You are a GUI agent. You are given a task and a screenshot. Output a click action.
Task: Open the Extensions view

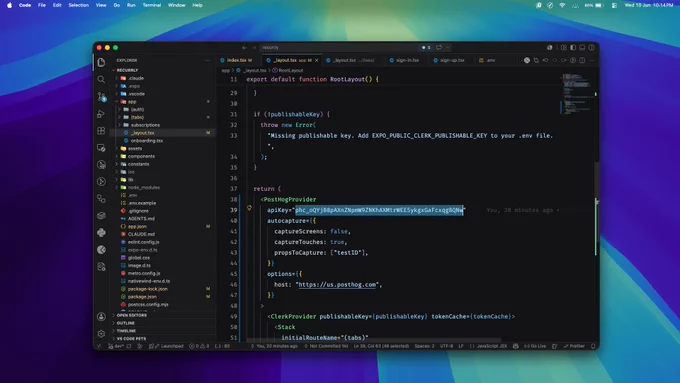101,131
